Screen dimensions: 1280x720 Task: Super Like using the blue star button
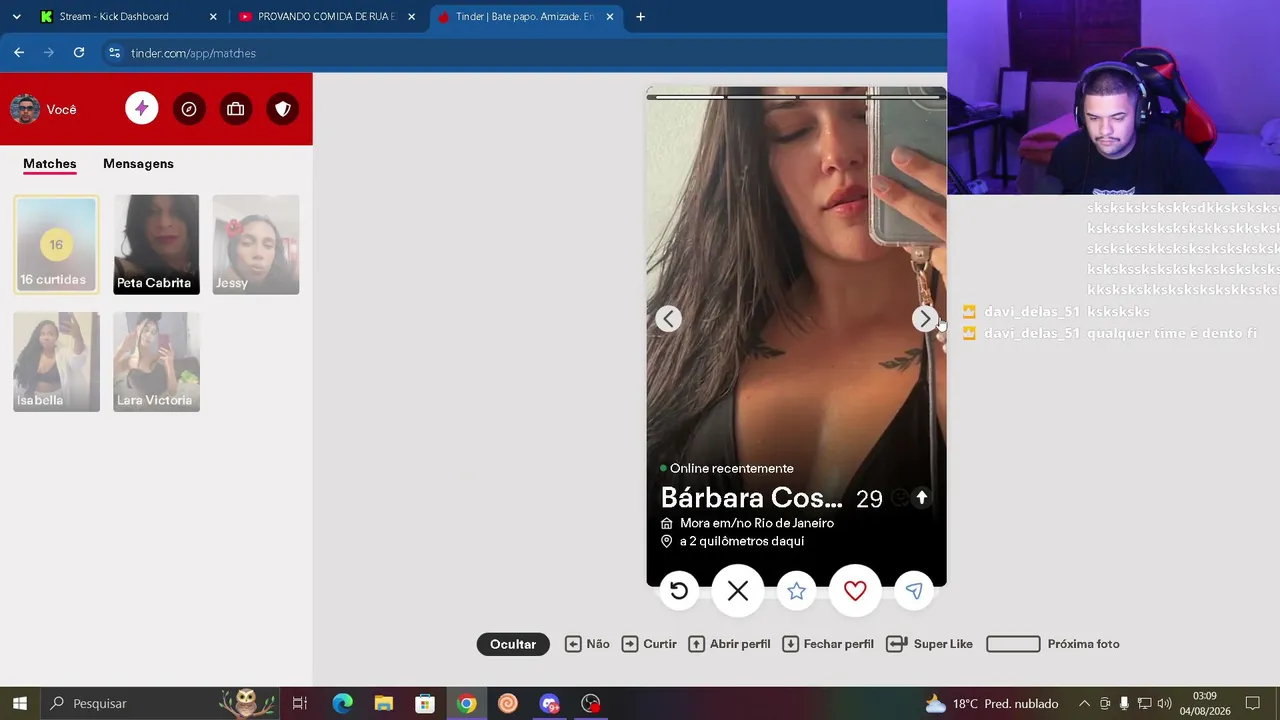pyautogui.click(x=796, y=591)
